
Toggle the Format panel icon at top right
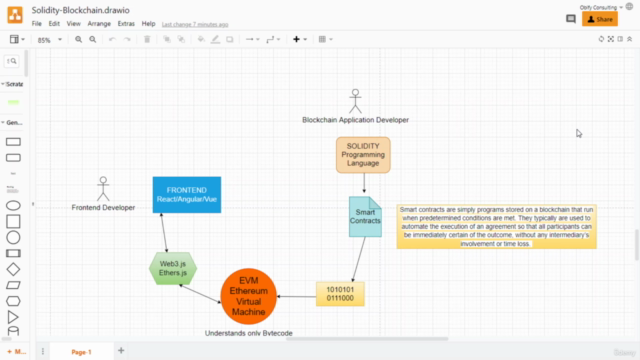tap(620, 39)
